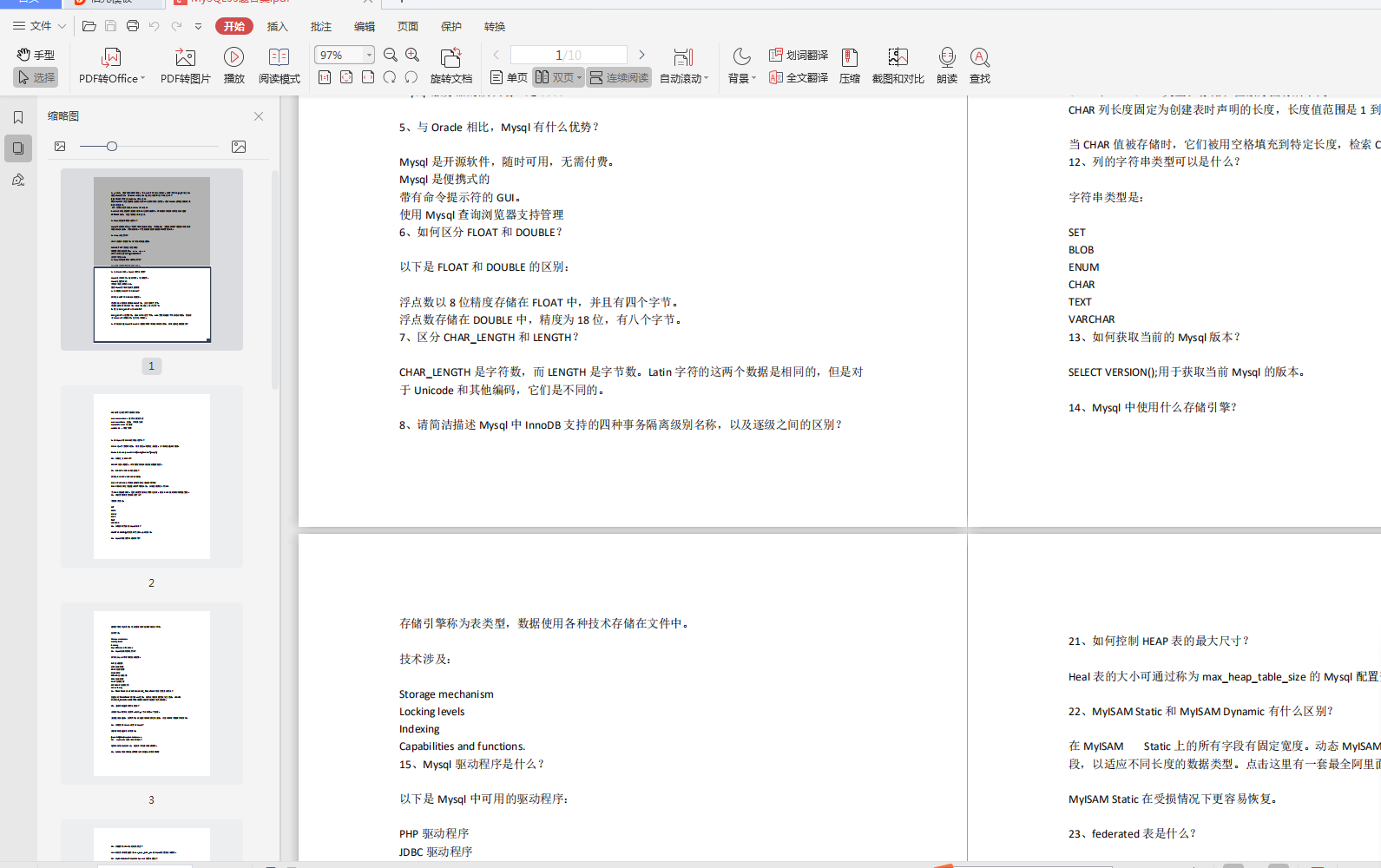Click the PDF转Office converter icon
This screenshot has height=868, width=1381.
pyautogui.click(x=111, y=57)
